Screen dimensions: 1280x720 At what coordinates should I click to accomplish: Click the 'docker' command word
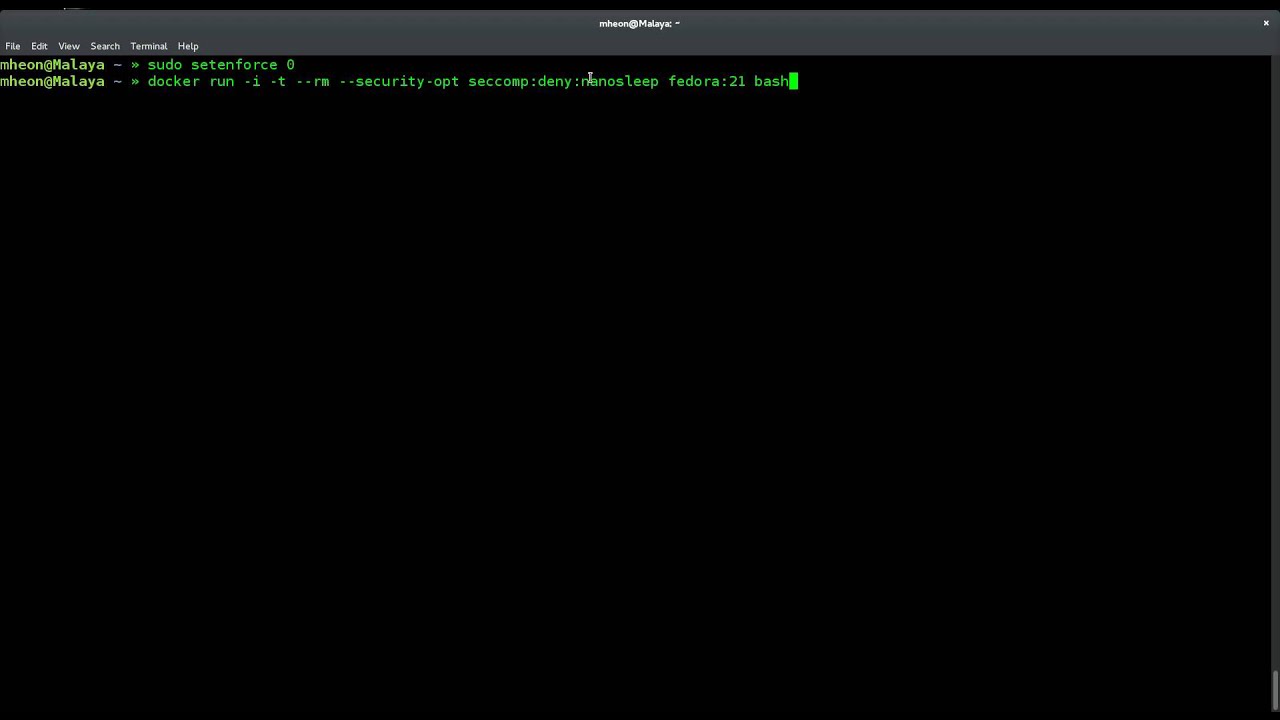click(174, 82)
